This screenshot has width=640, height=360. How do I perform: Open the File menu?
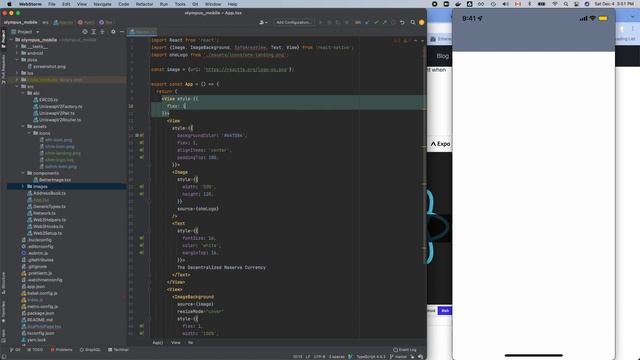click(x=52, y=4)
